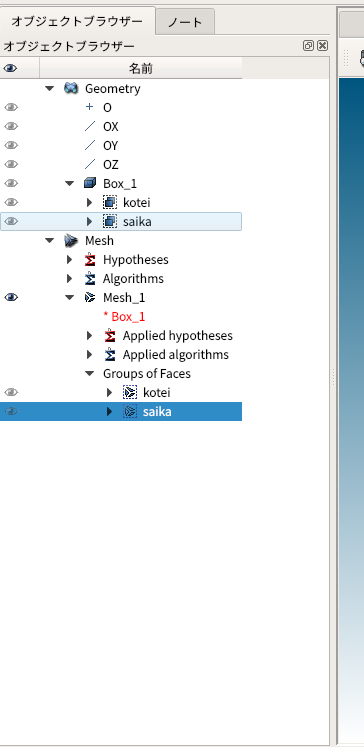Select the オブジェクトブラウザー tab
This screenshot has height=747, width=364.
[x=77, y=21]
